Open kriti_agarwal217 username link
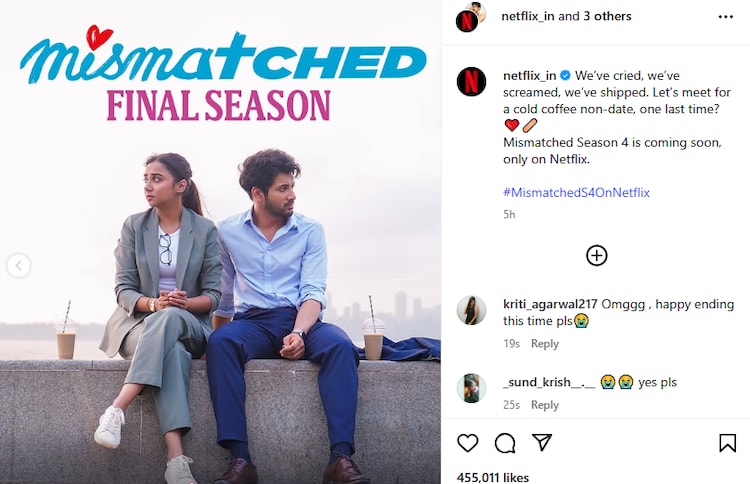 click(x=550, y=304)
